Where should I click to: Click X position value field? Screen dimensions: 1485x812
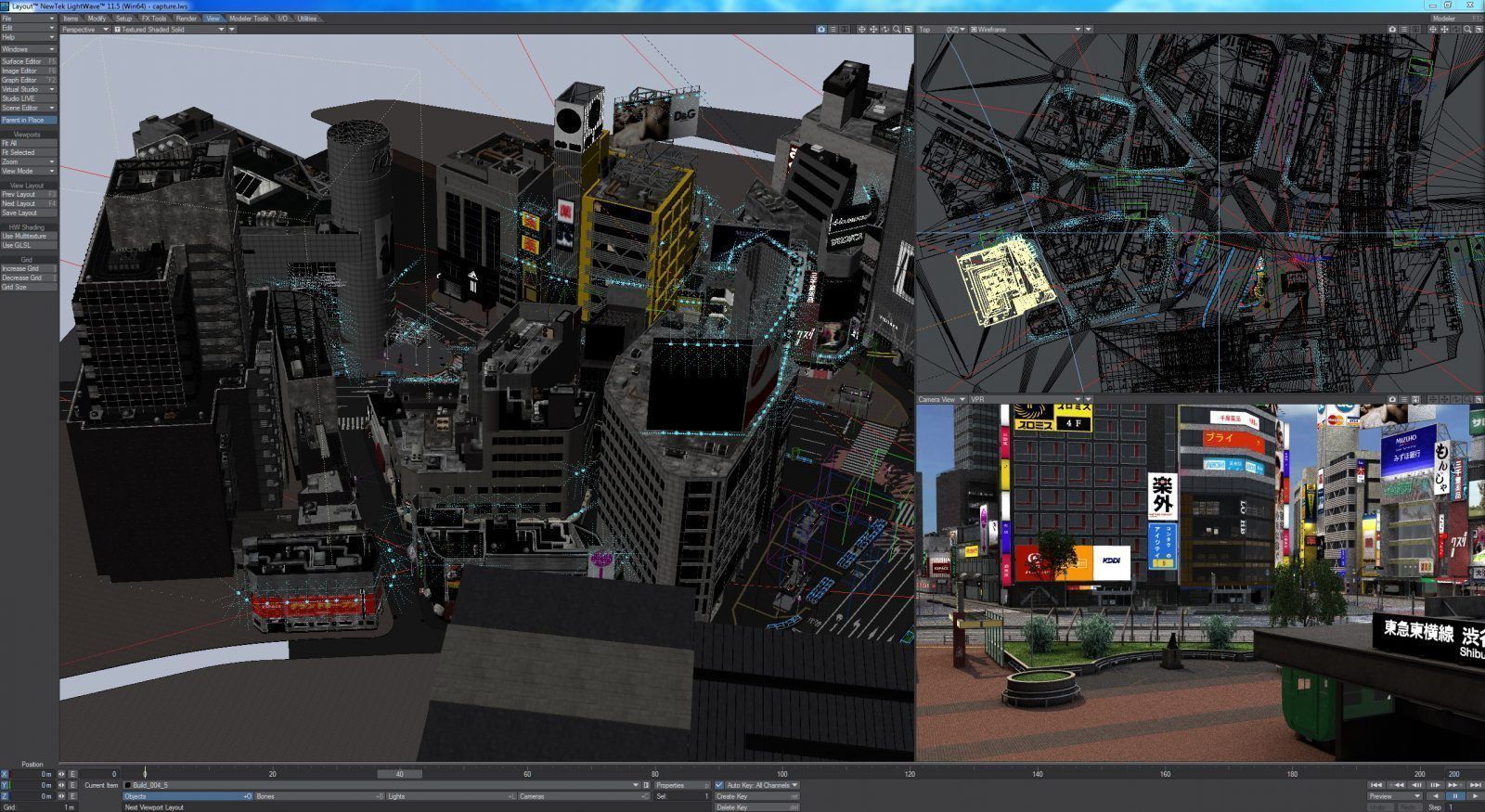pos(32,774)
